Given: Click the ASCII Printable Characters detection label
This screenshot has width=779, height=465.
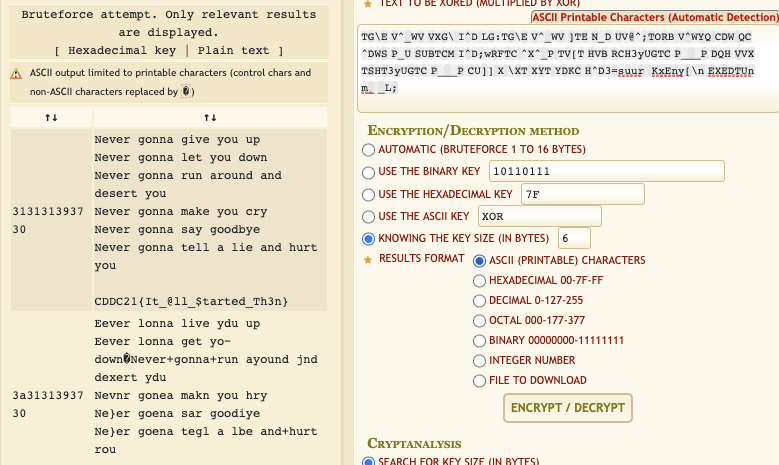Looking at the screenshot, I should click(655, 17).
